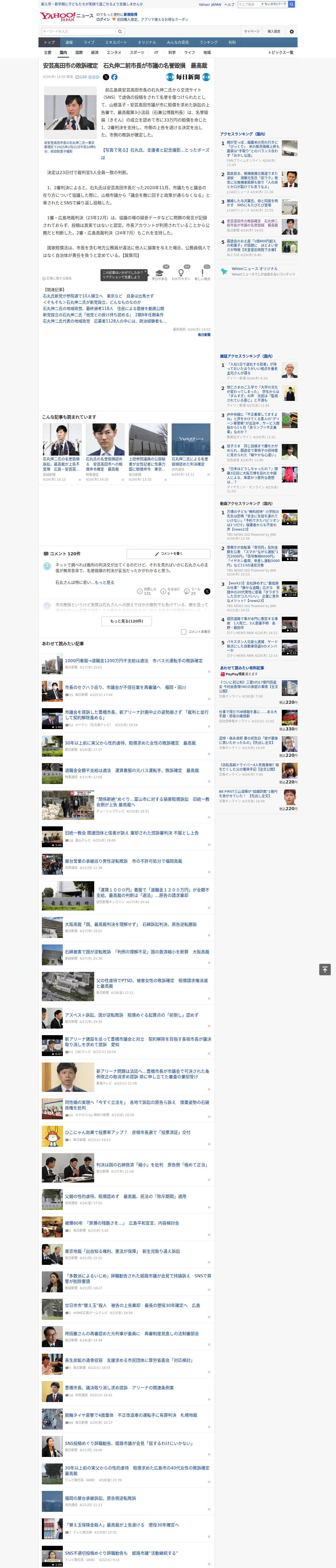Click the コメントを書く button
This screenshot has height=1568, width=336.
point(168,554)
